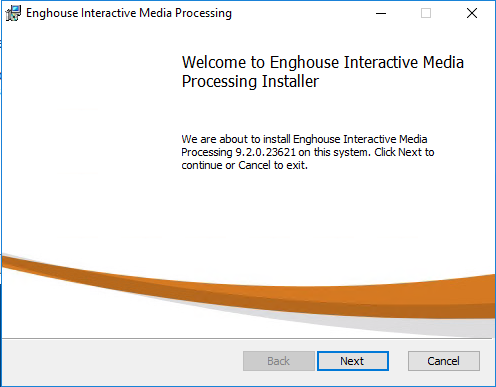
Task: Click the 'Welcome to Enghouse Interactive Media' heading
Action: (323, 62)
